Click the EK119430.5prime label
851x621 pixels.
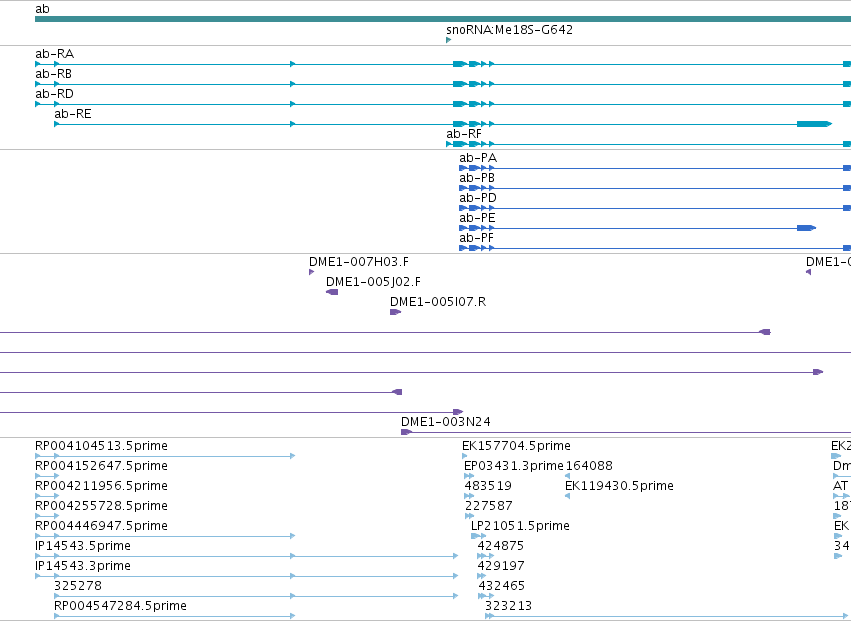619,486
